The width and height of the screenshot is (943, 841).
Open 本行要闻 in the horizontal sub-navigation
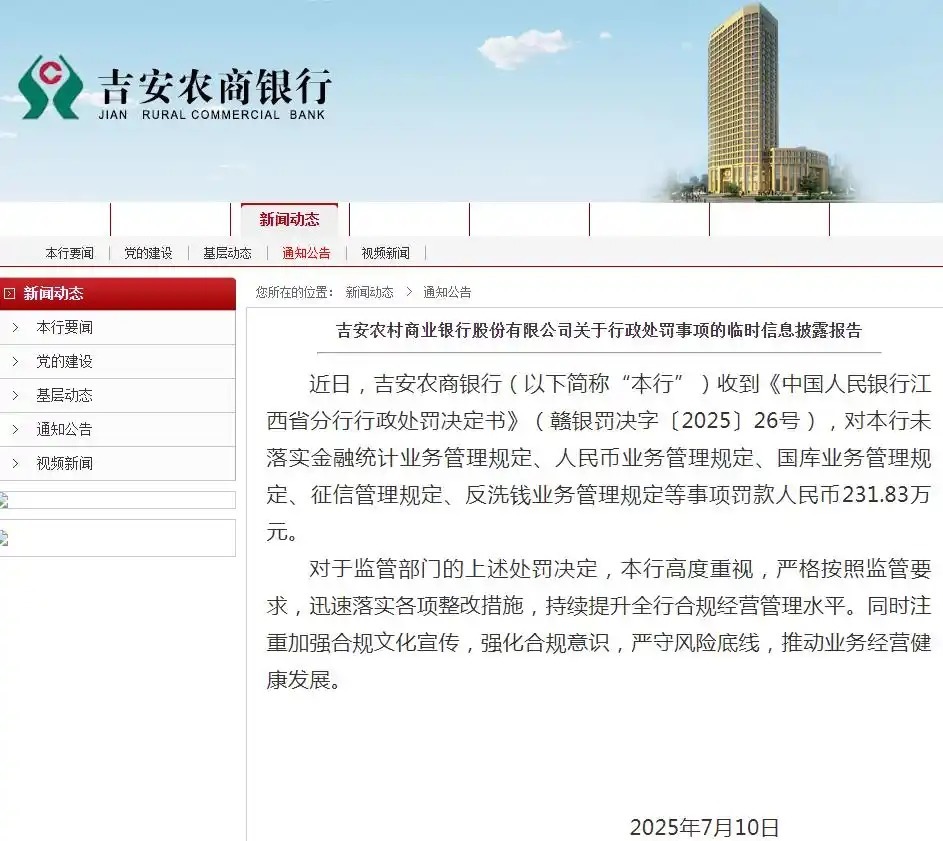point(69,254)
